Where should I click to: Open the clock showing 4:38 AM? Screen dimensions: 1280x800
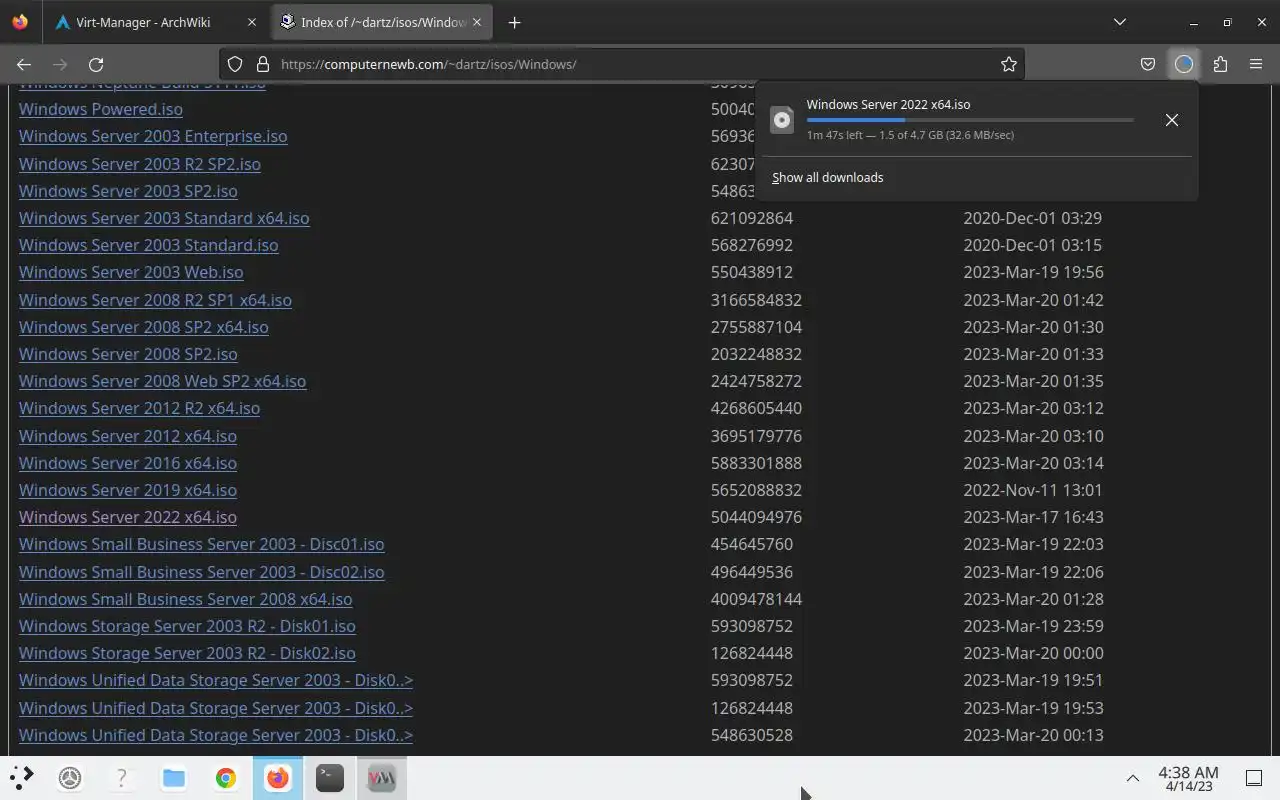(x=1188, y=778)
